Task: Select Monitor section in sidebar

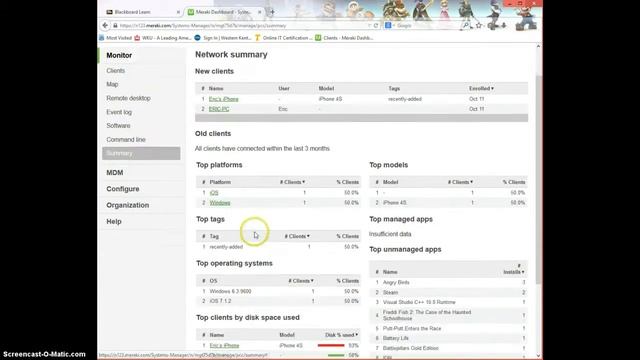Action: click(x=119, y=55)
